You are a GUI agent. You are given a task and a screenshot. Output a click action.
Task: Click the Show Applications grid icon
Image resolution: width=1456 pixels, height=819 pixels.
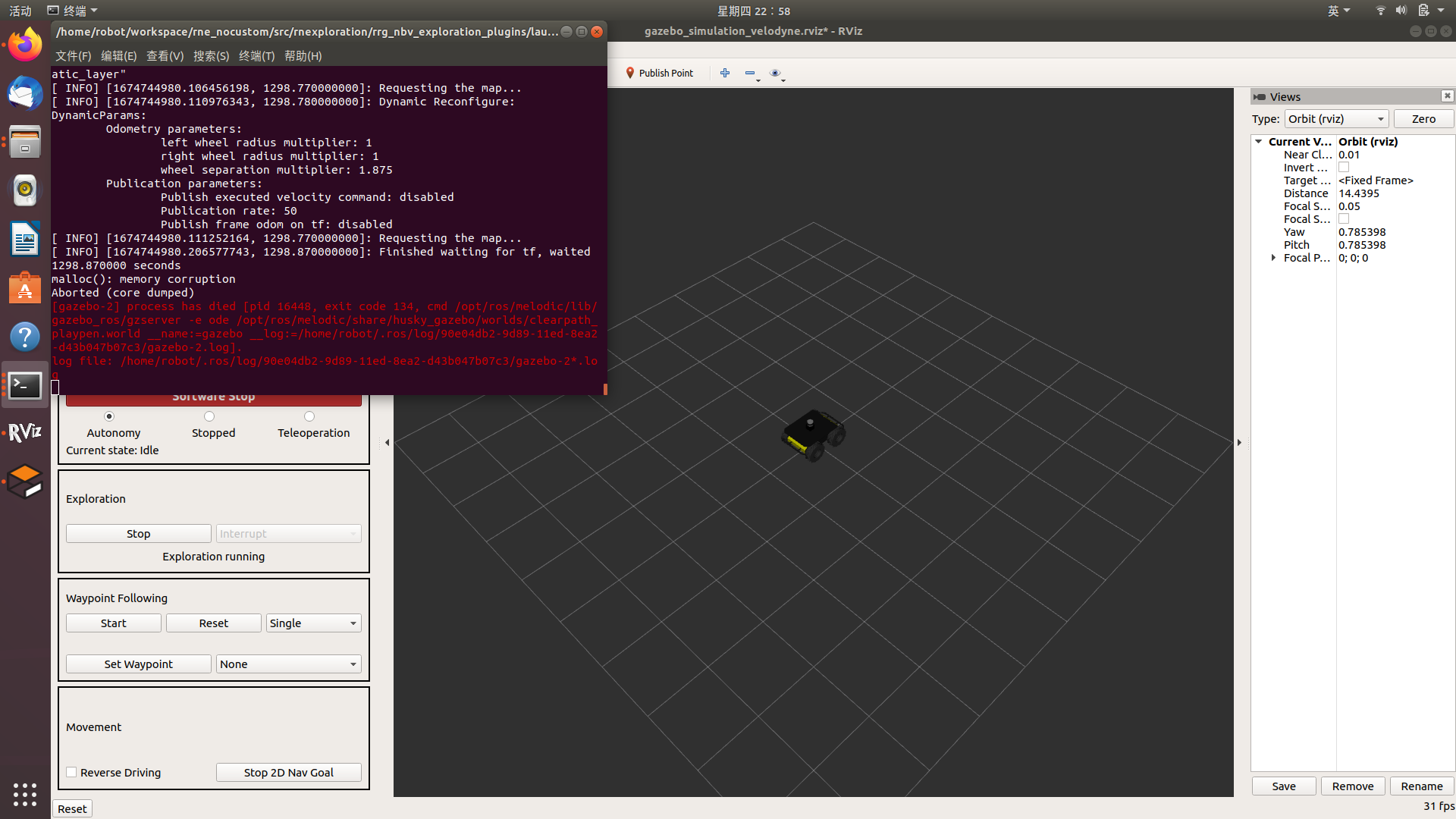[x=25, y=795]
